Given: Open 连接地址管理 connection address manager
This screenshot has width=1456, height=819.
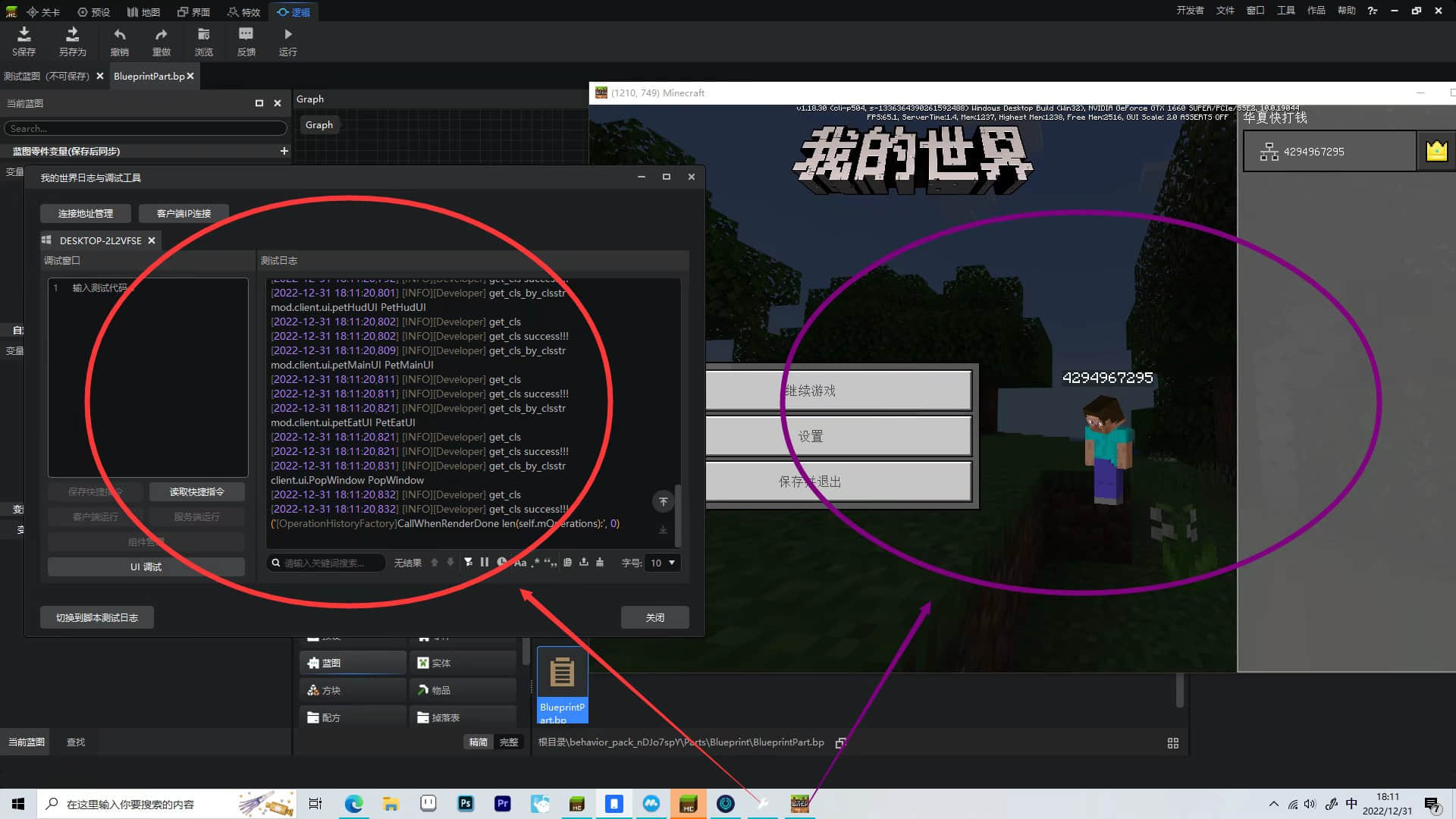Looking at the screenshot, I should pos(86,213).
